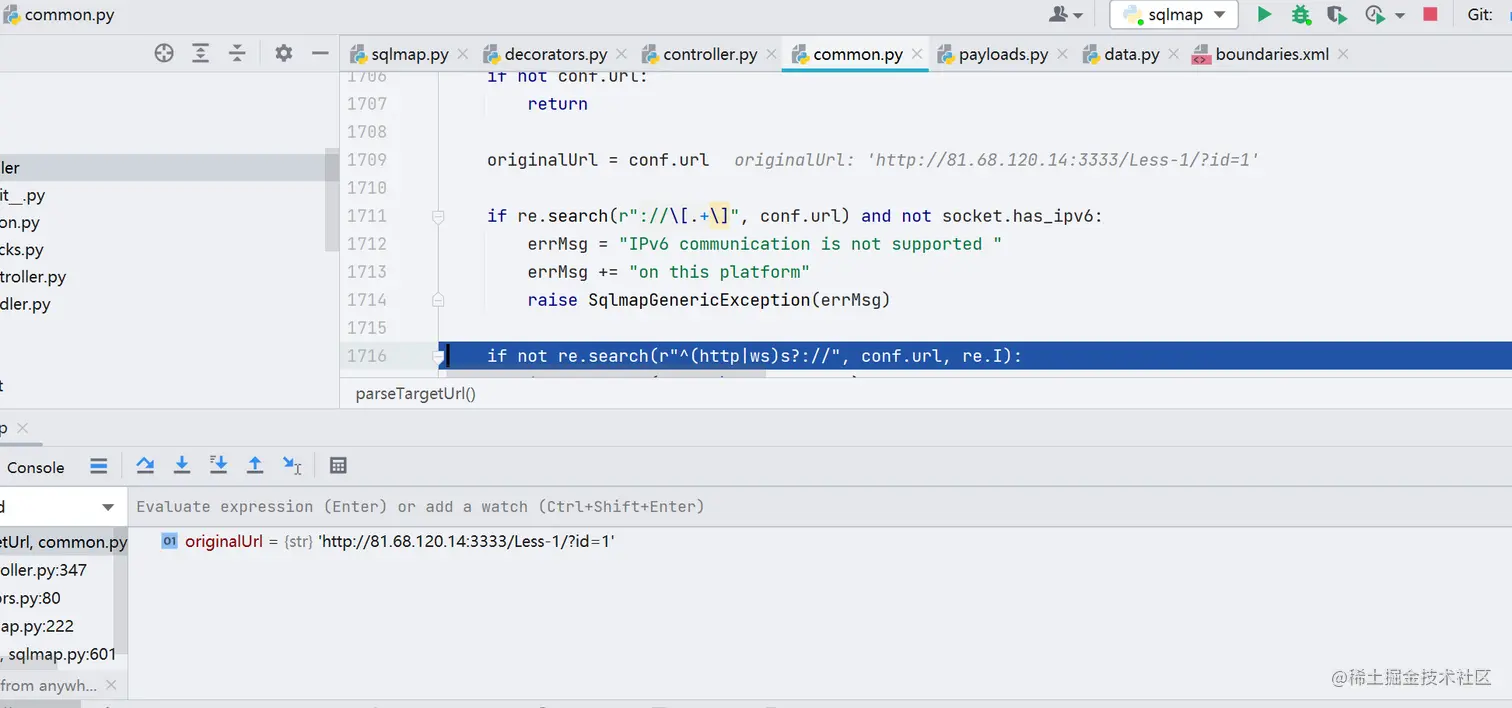Open the sqlmap run configuration dropdown
1512x708 pixels.
1174,14
